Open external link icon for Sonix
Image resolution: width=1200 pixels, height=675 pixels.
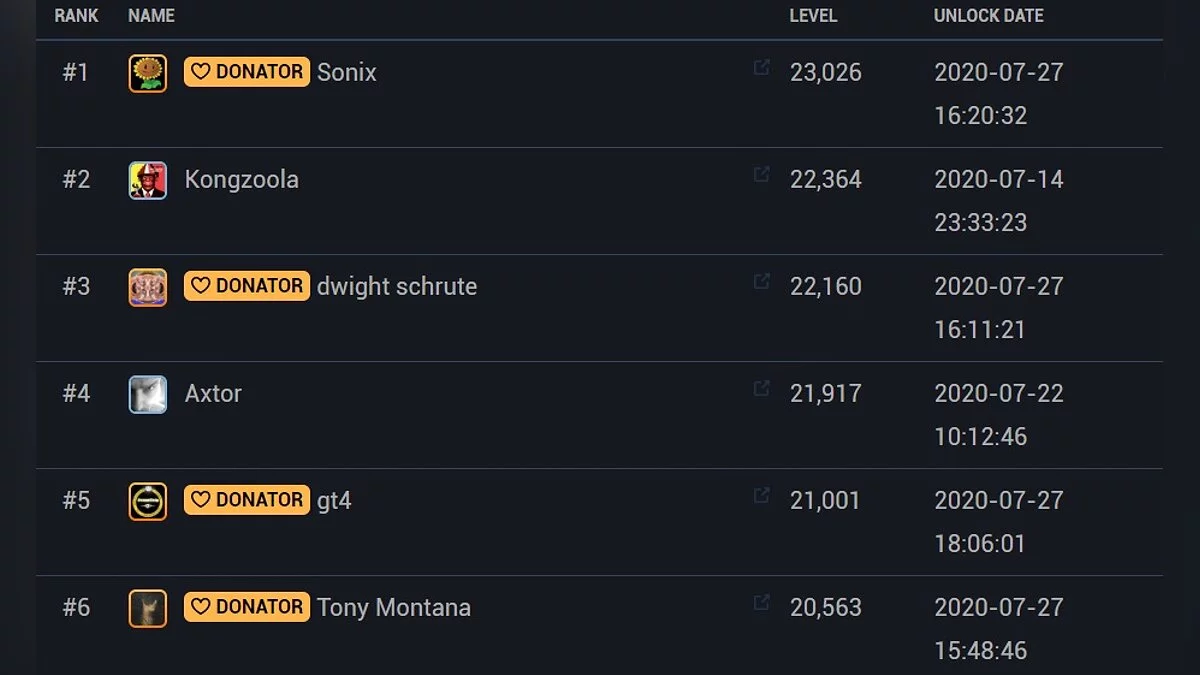tap(761, 68)
